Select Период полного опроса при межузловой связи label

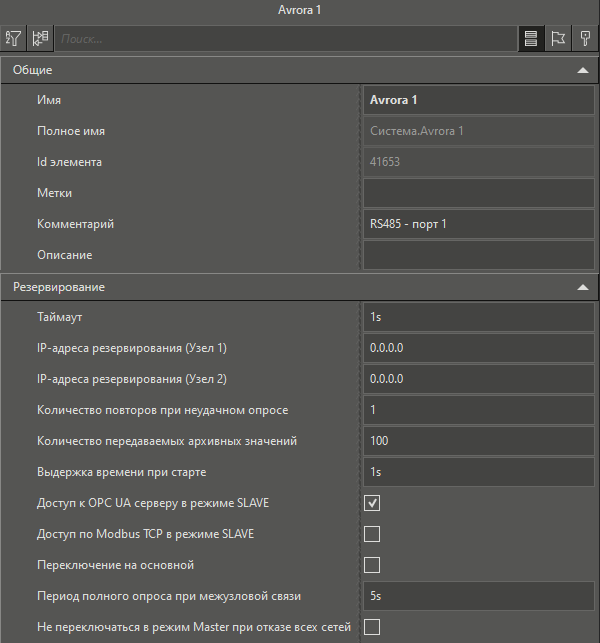pos(169,596)
